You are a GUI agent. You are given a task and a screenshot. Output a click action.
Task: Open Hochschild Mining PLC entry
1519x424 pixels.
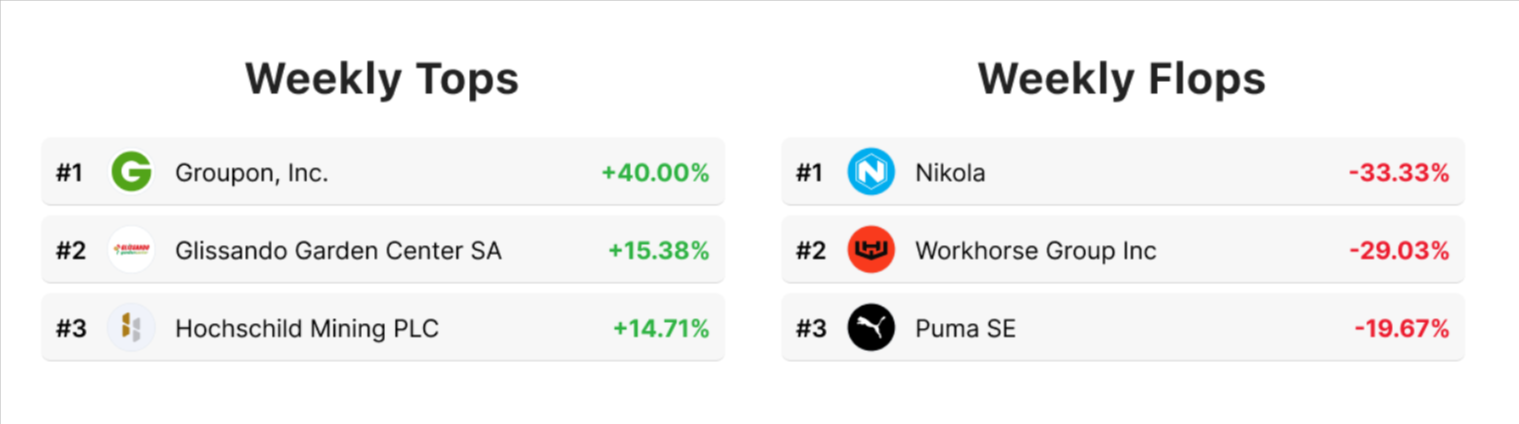coord(307,328)
